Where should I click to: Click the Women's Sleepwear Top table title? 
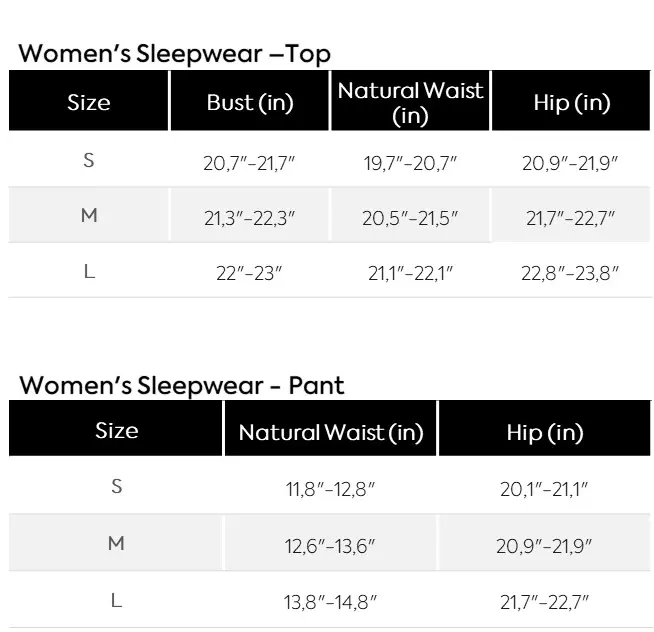[x=174, y=54]
